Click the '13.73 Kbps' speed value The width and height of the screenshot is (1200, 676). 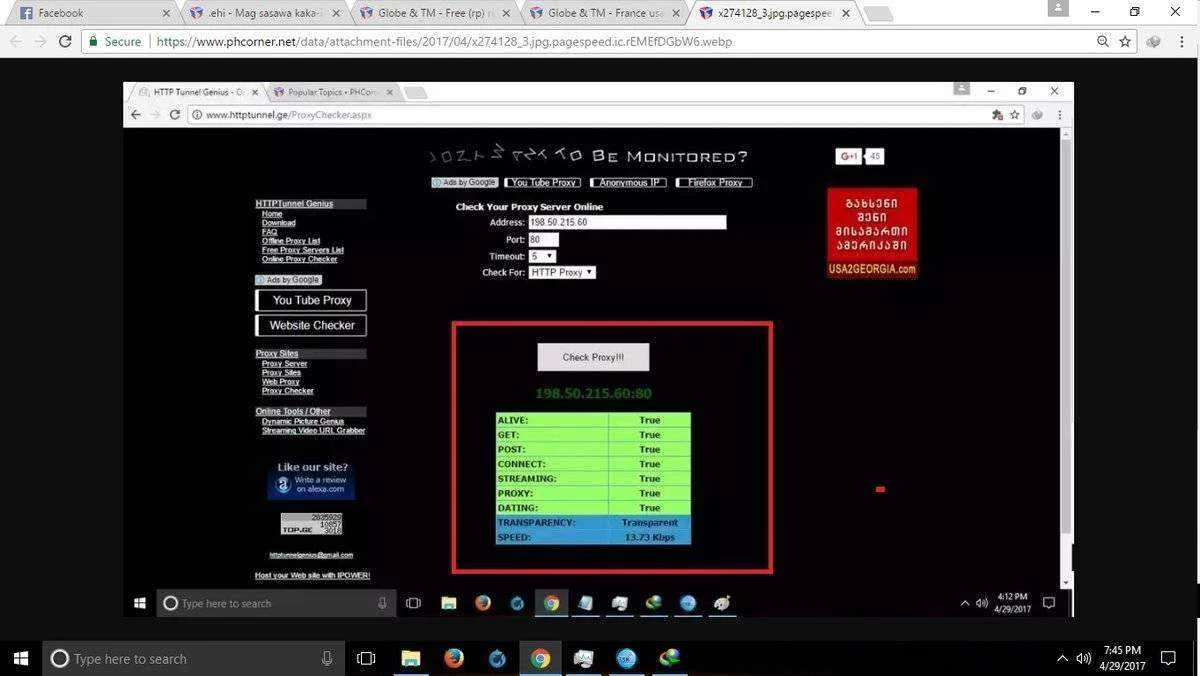[x=649, y=538]
